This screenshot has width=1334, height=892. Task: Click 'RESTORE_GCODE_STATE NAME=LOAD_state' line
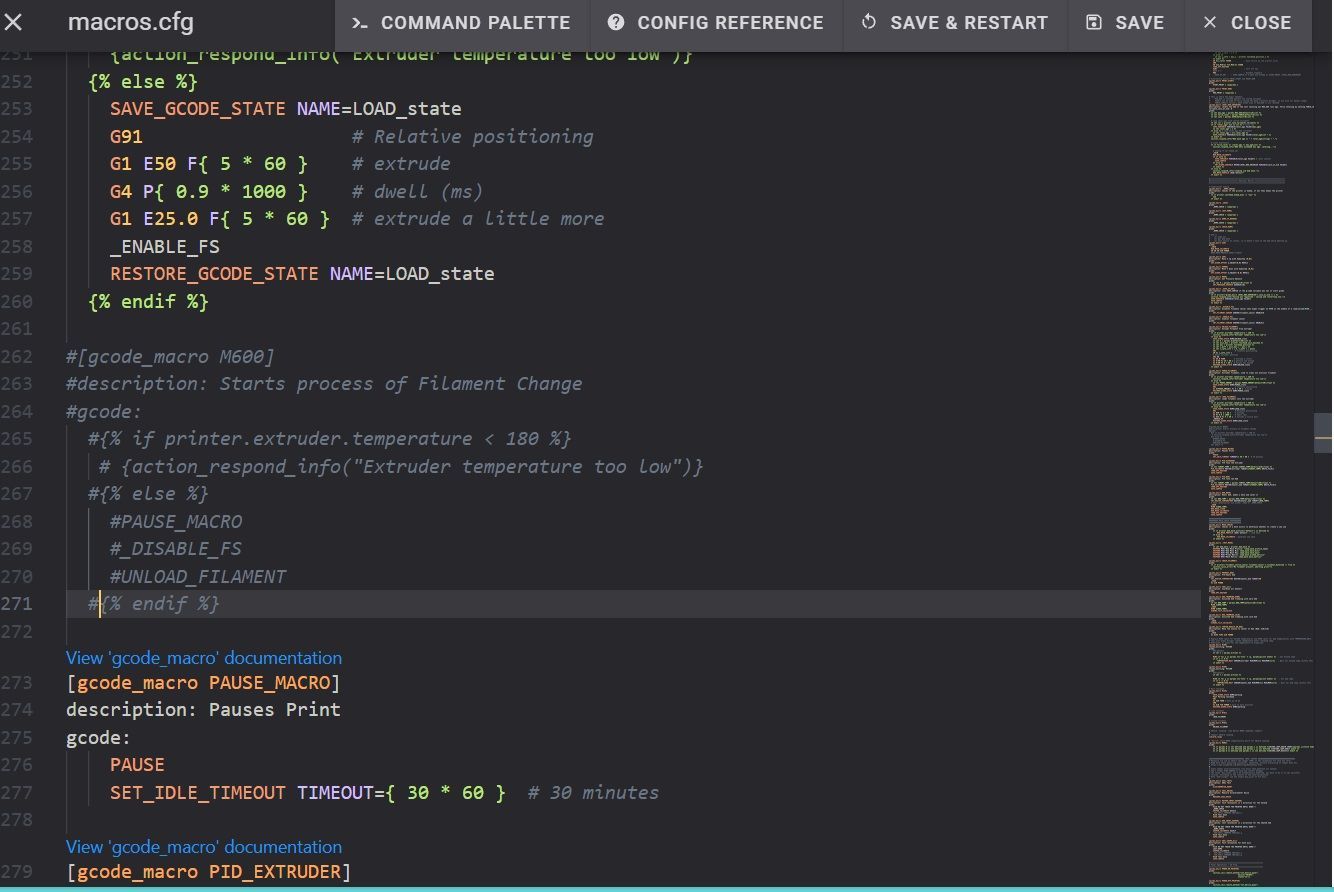pyautogui.click(x=302, y=274)
